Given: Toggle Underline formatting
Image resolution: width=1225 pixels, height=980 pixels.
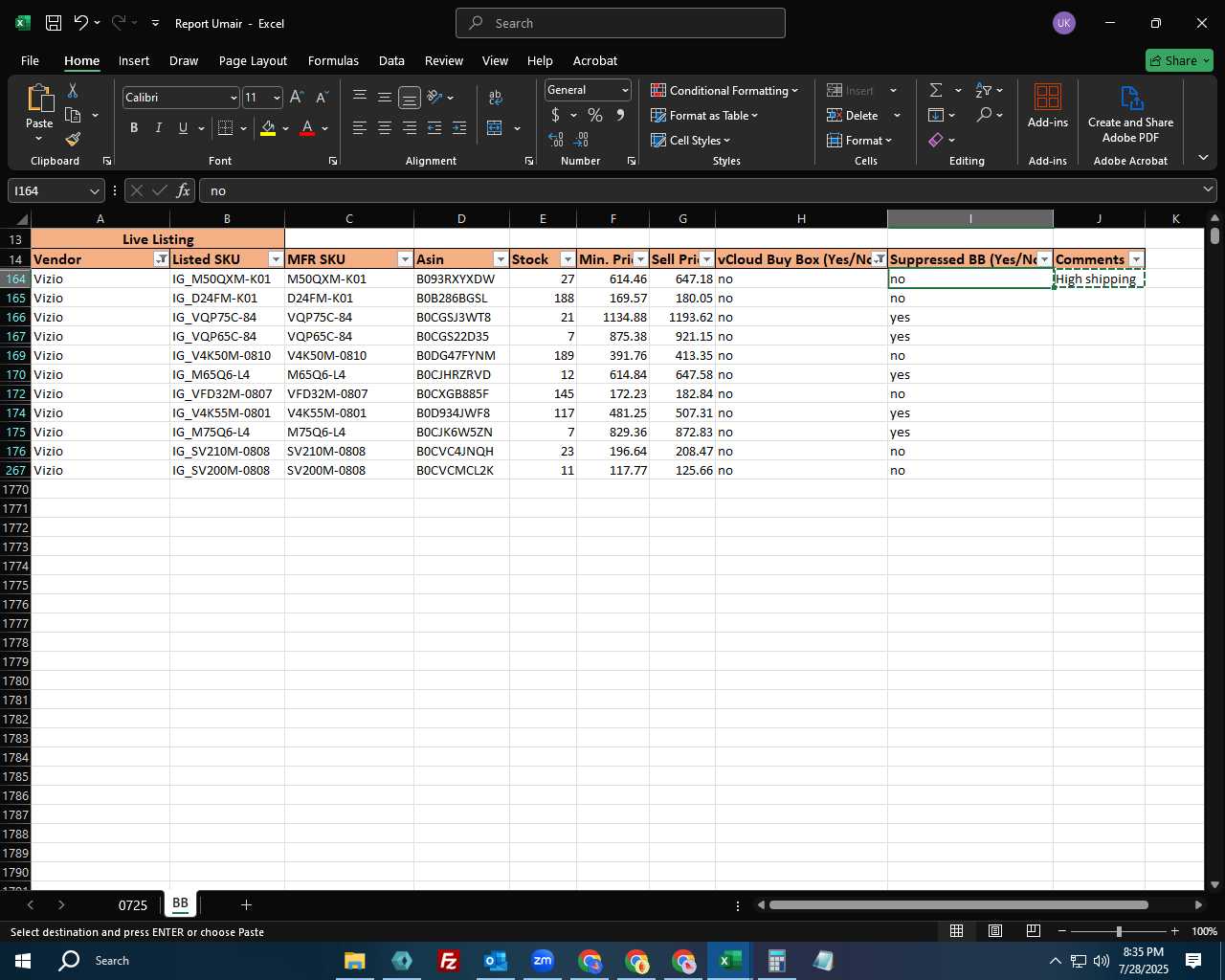Looking at the screenshot, I should click(x=183, y=128).
